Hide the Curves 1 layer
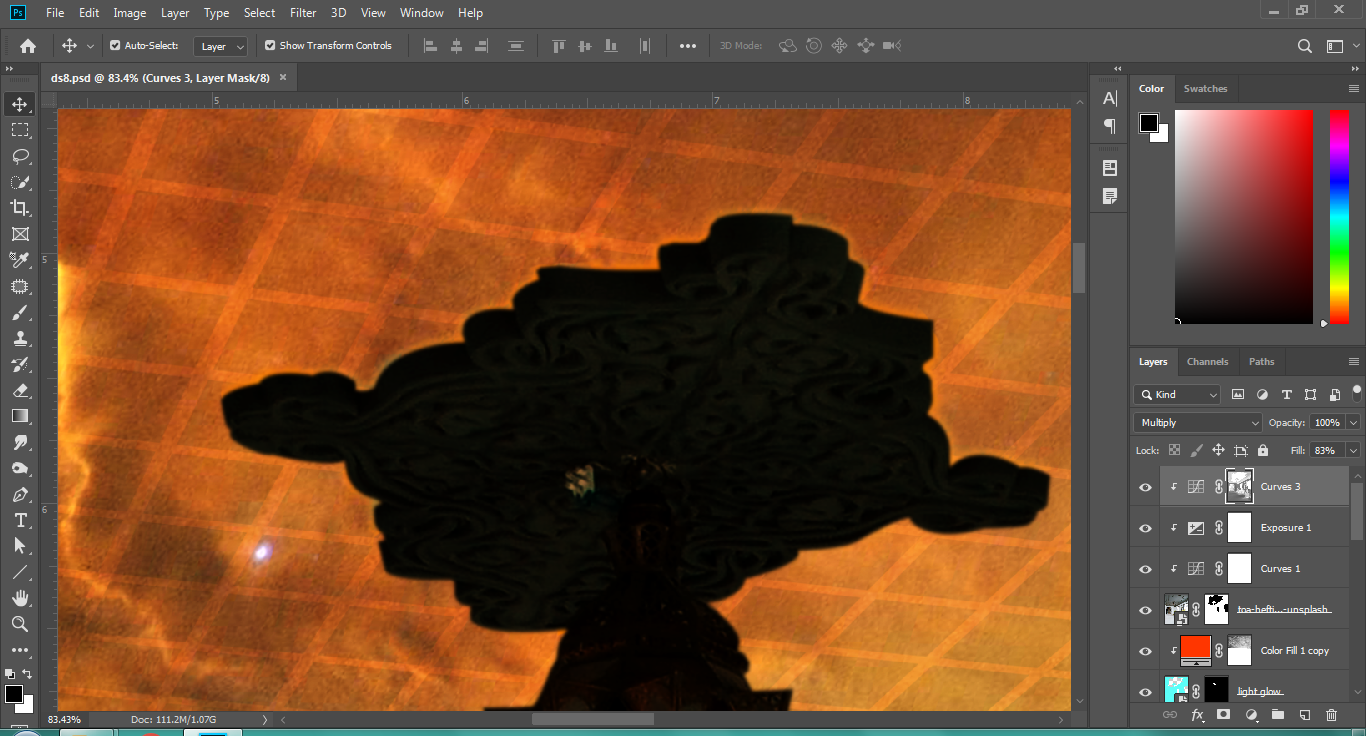 tap(1145, 569)
